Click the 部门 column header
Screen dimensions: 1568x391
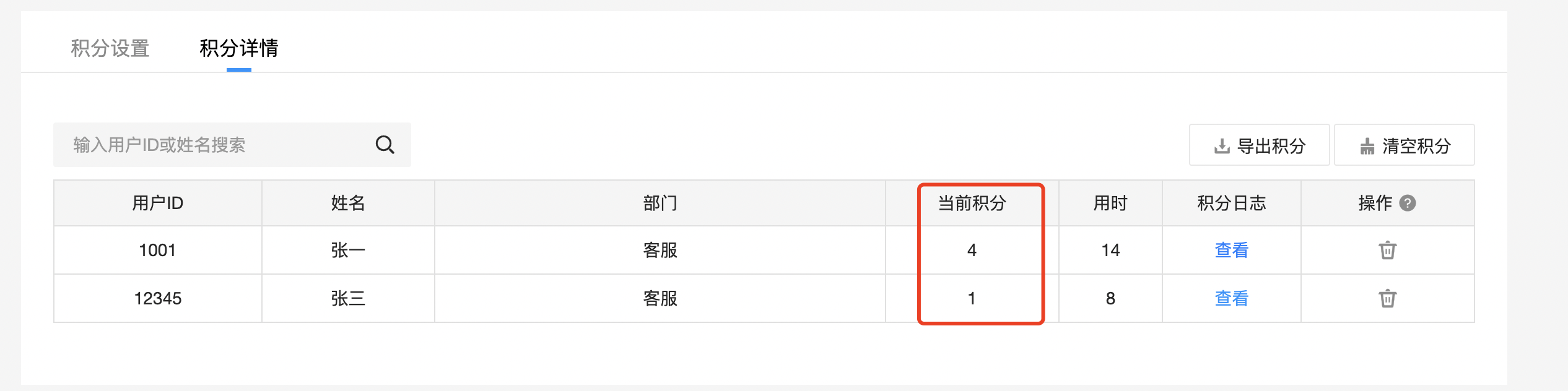click(x=660, y=203)
